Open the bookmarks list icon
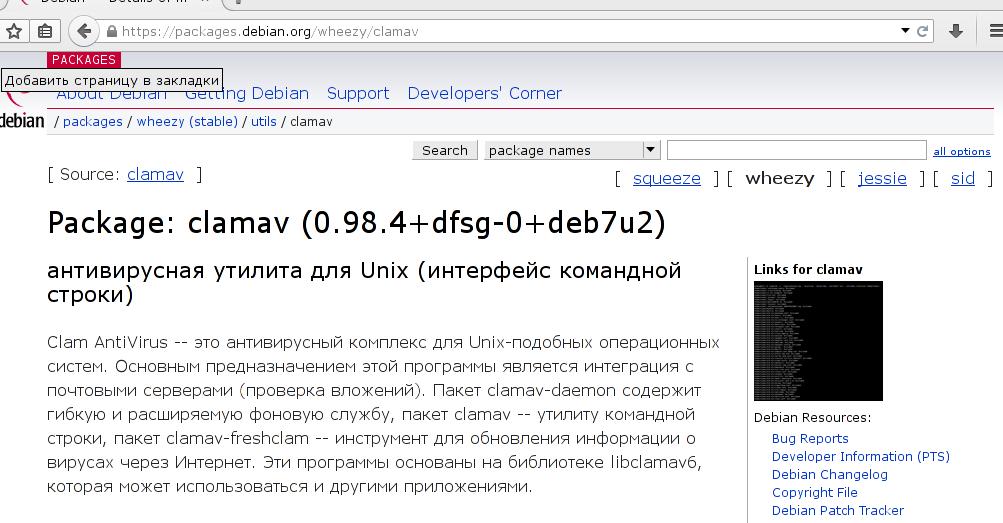 pyautogui.click(x=45, y=31)
